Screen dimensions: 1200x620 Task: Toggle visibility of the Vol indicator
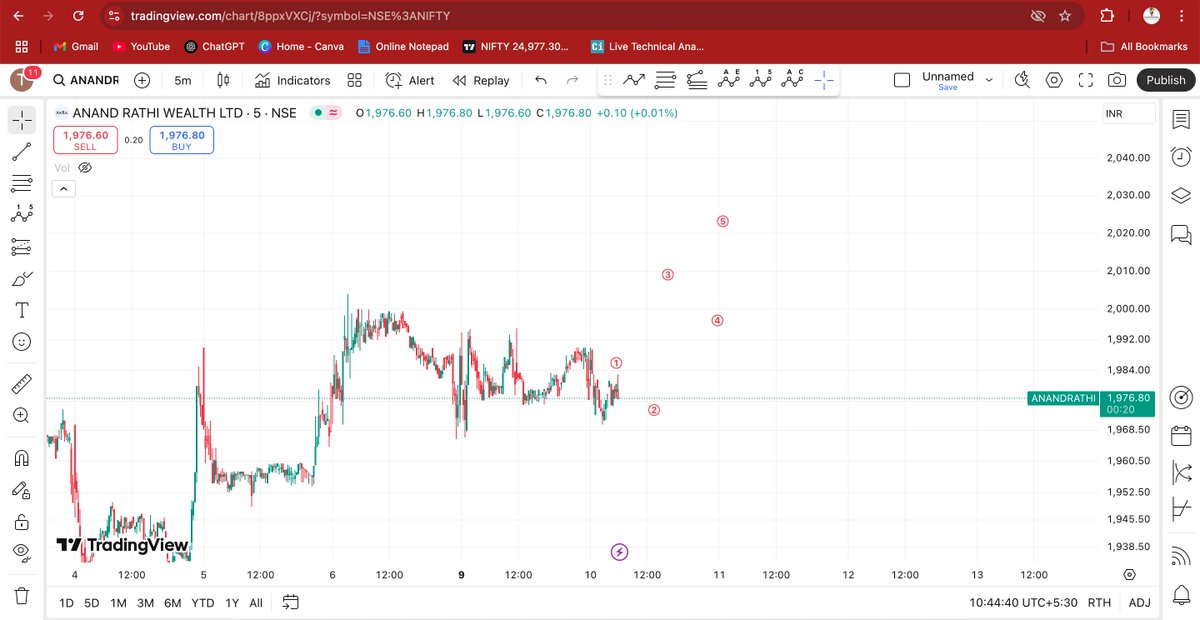coord(85,167)
